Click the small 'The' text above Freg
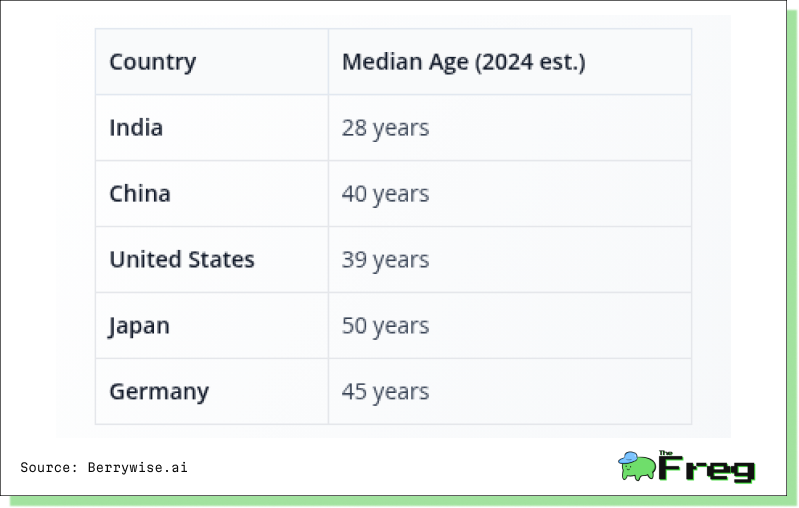Viewport: 799px width, 508px height. [x=665, y=452]
